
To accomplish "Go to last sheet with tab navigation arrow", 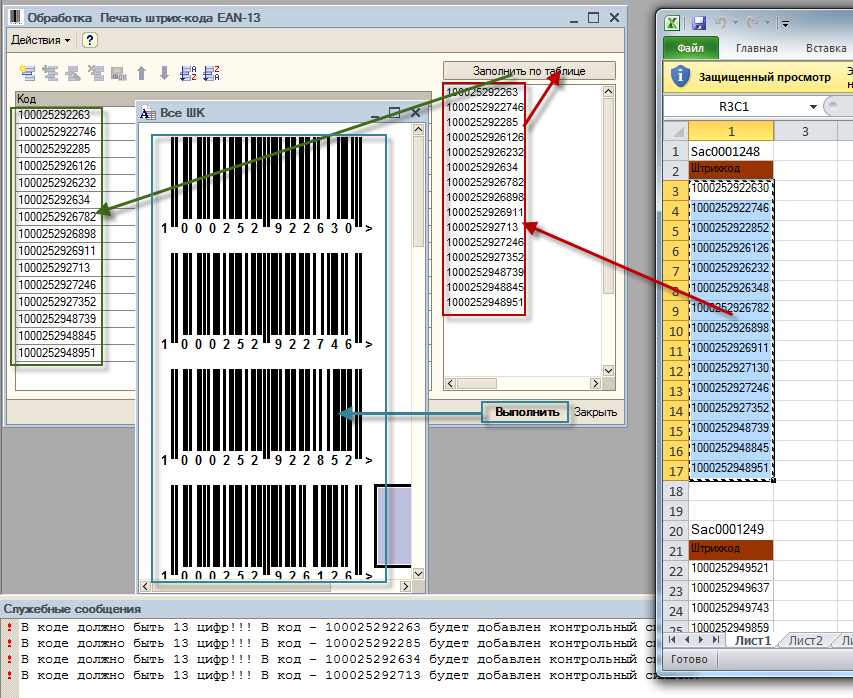I will (716, 640).
